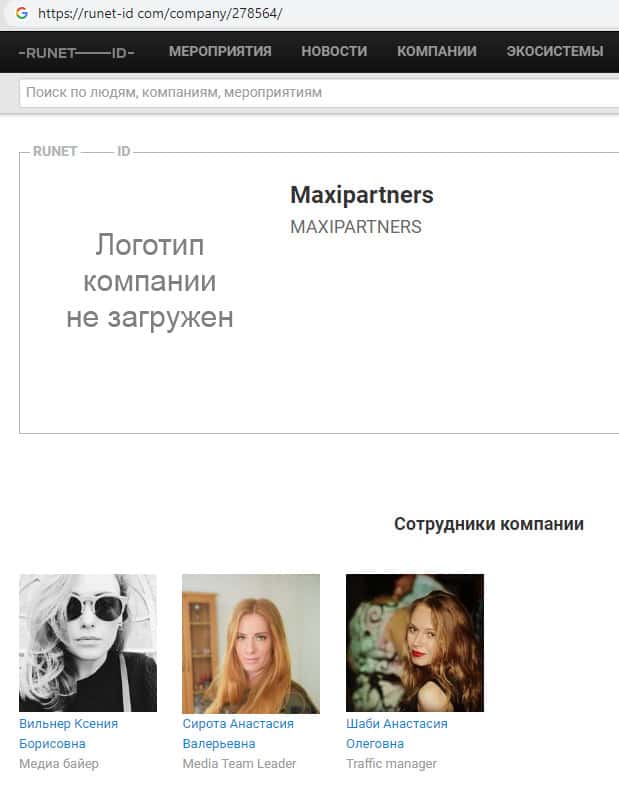This screenshot has height=790, width=619.
Task: Open the RUNET-ID logo home link
Action: click(77, 52)
